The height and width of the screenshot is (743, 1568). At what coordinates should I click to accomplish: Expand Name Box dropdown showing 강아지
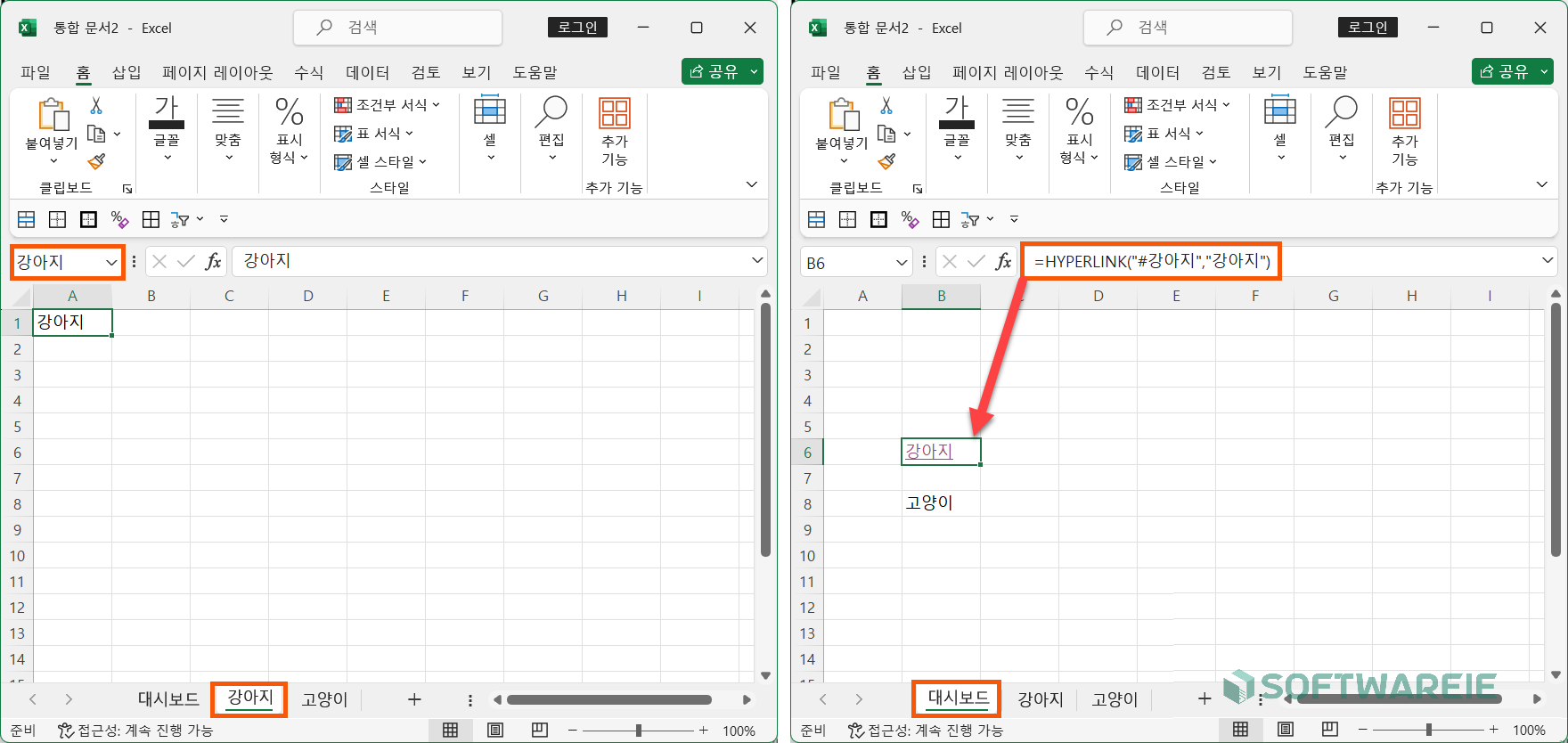(111, 262)
